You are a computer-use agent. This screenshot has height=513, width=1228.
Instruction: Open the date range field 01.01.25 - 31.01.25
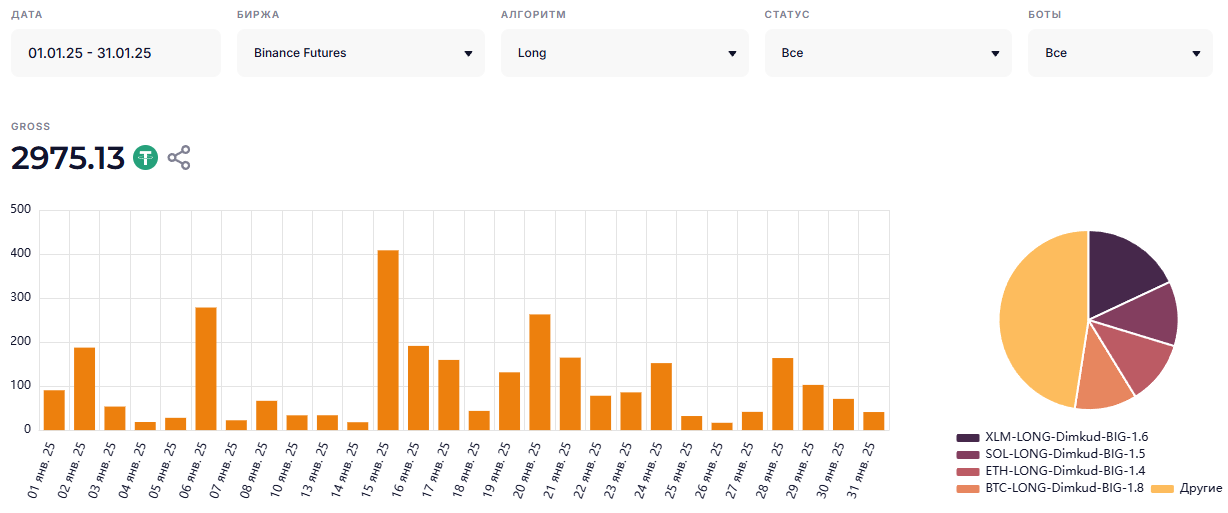(x=115, y=53)
